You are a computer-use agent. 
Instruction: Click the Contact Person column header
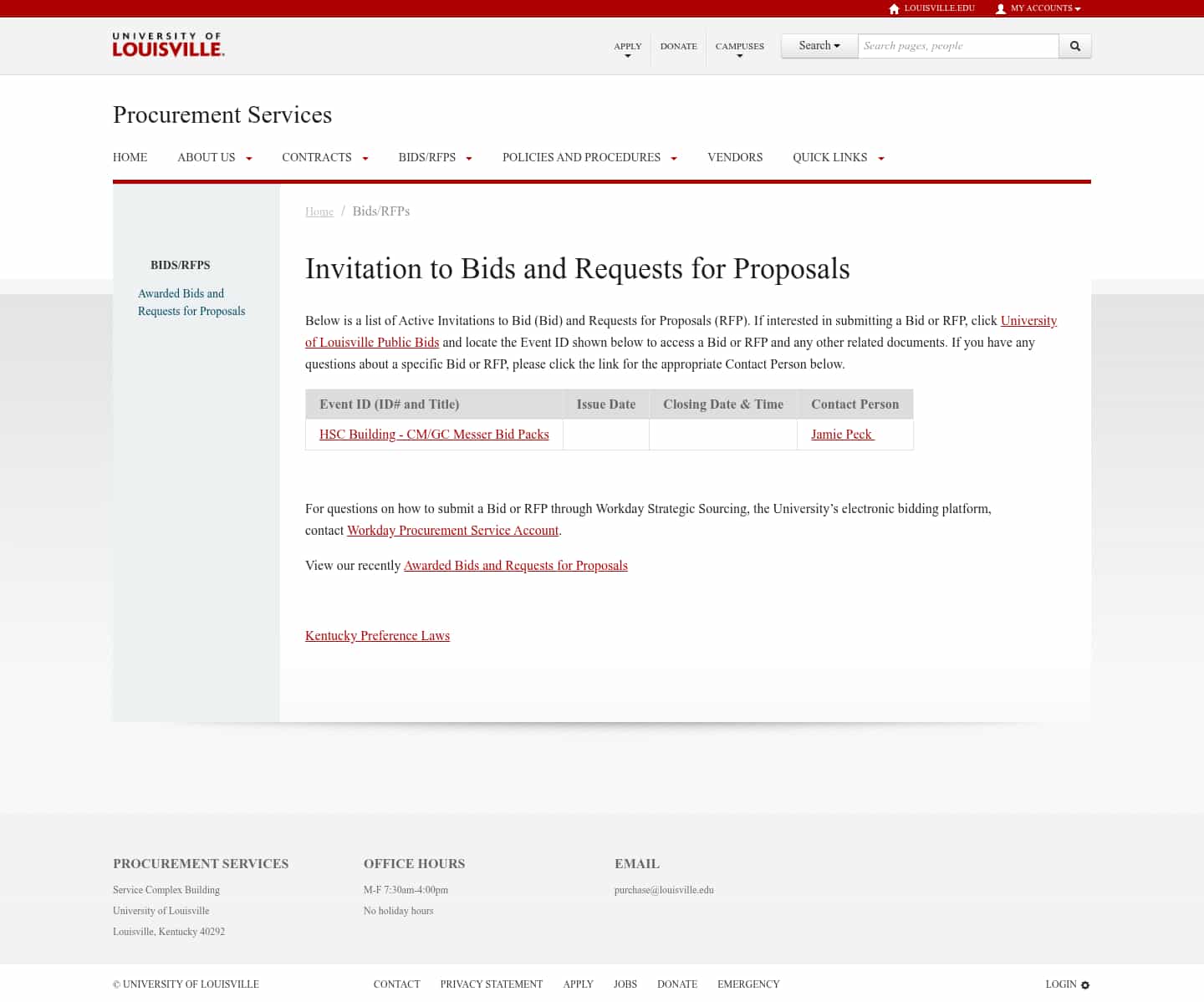855,404
